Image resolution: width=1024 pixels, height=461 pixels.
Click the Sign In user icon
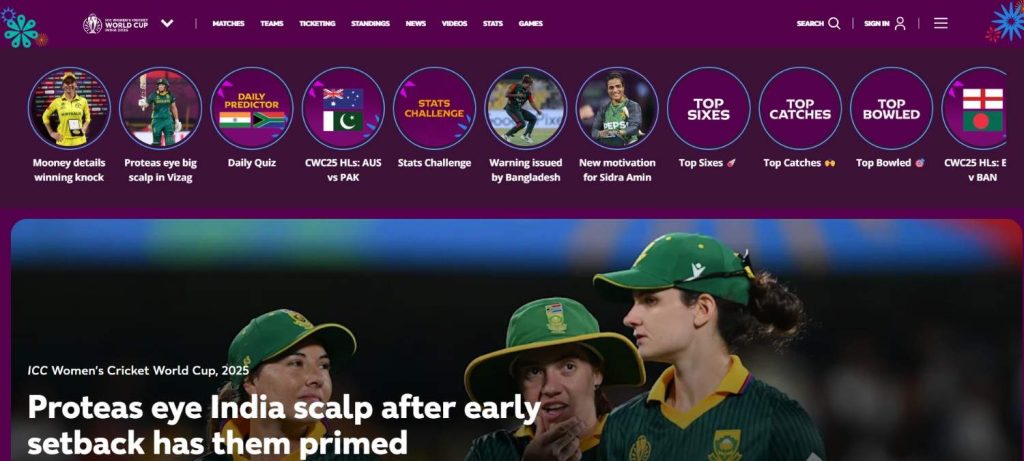pos(900,24)
